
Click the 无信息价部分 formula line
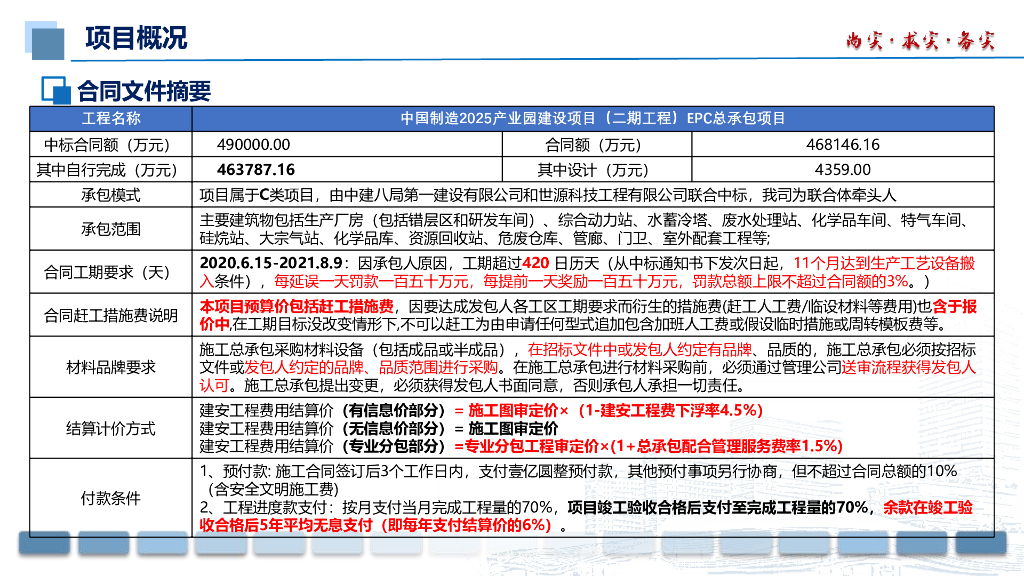[379, 428]
